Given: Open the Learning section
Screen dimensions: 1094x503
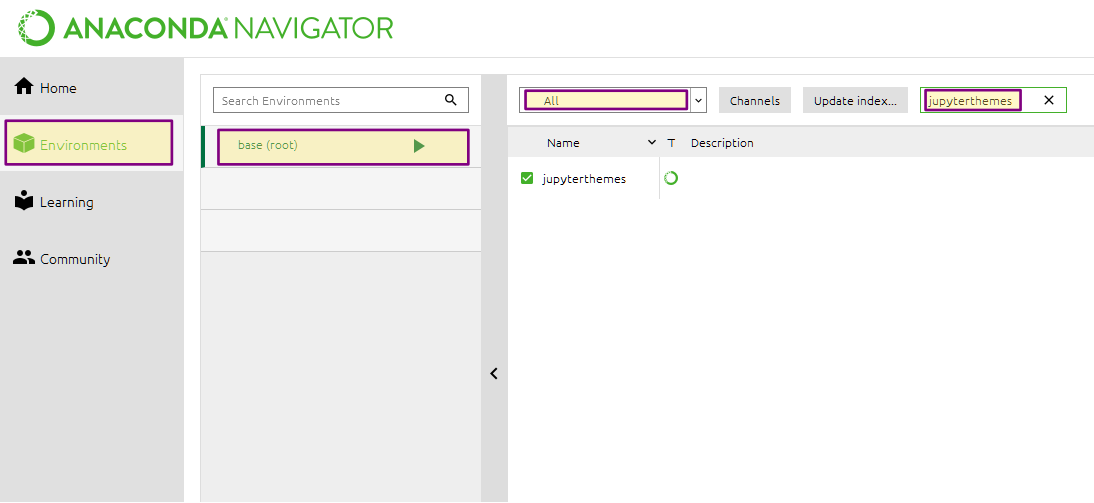Looking at the screenshot, I should (91, 202).
